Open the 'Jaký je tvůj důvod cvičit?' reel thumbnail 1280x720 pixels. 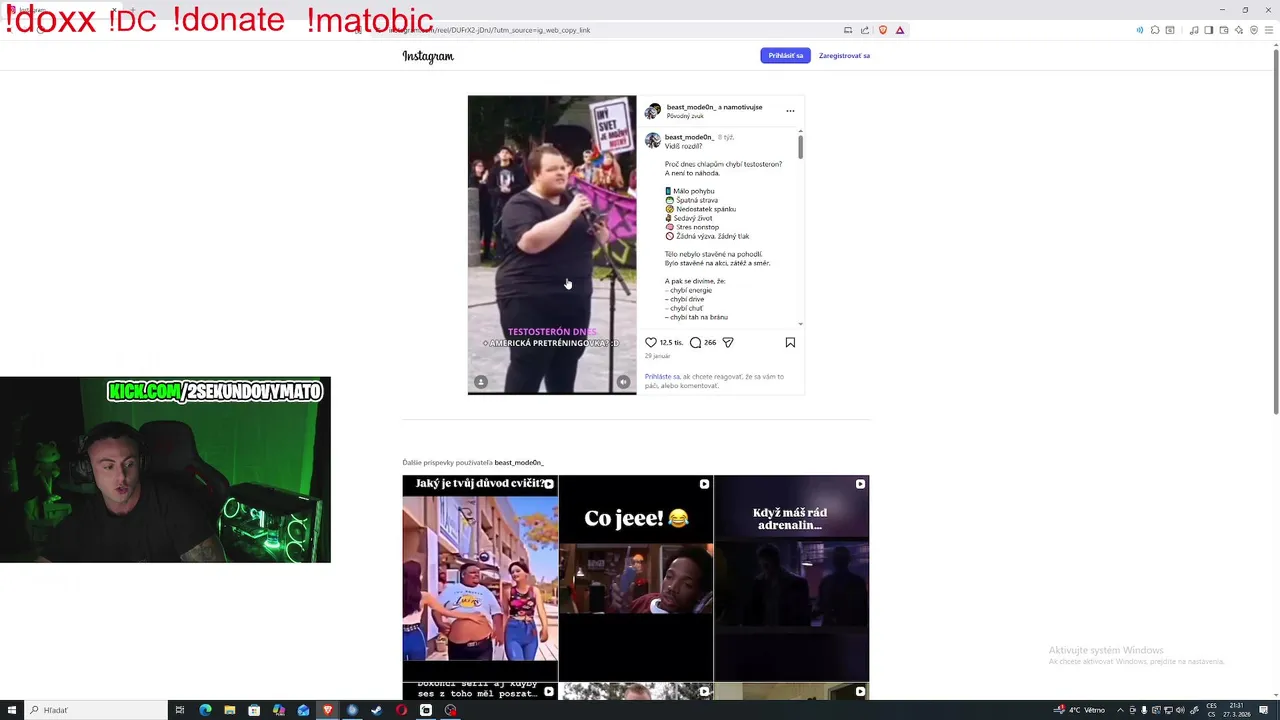pos(480,577)
